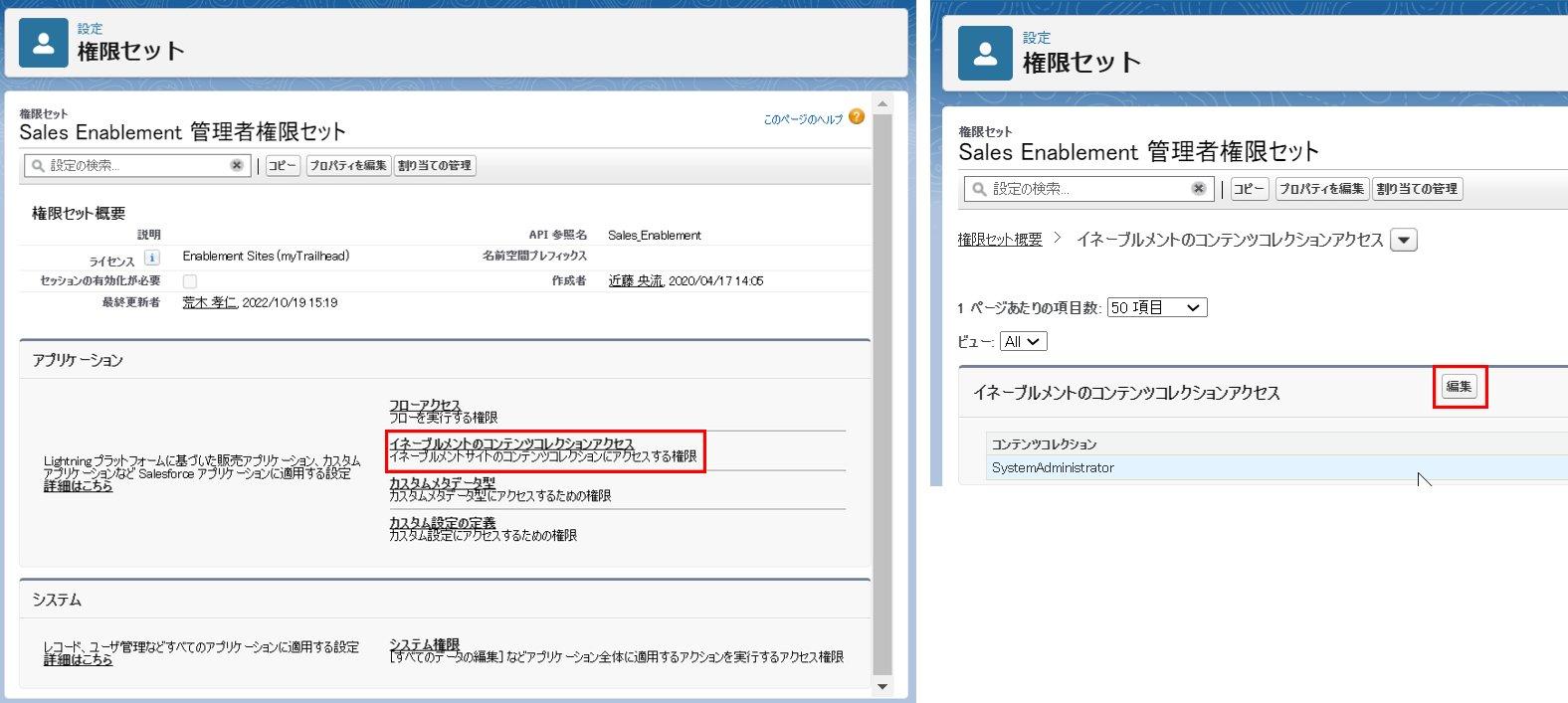
Task: Click the copy button in left window
Action: point(283,165)
